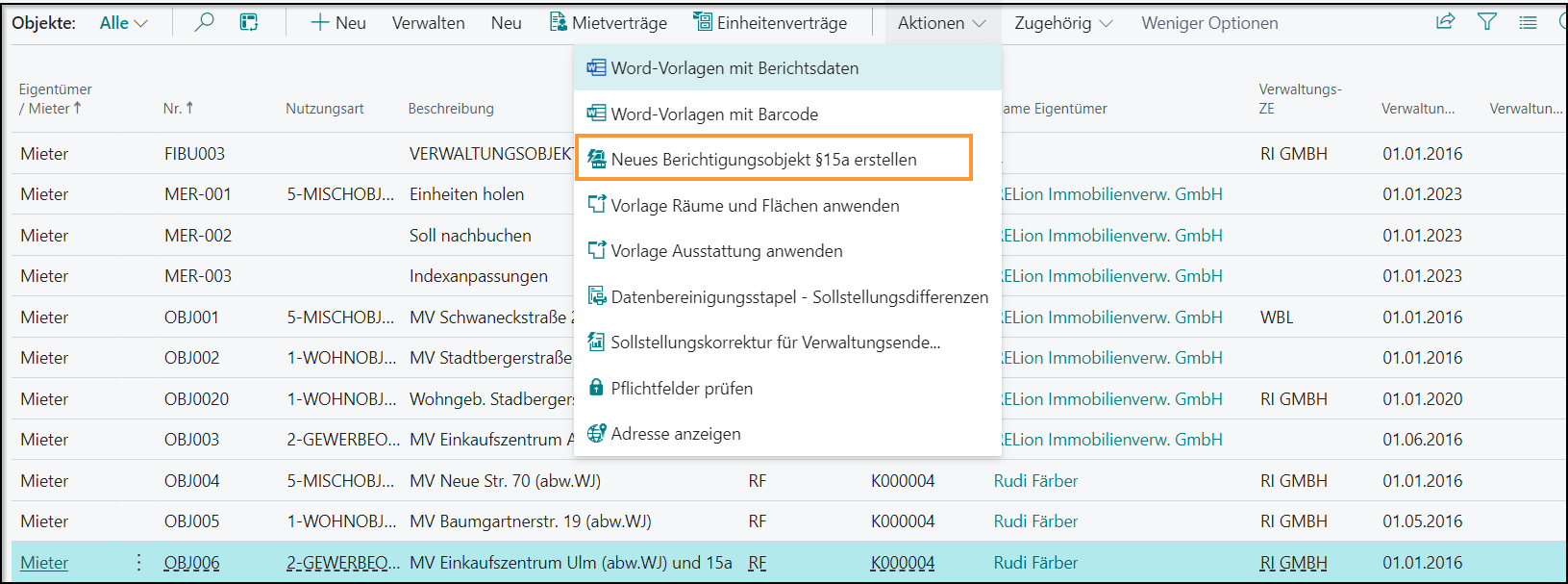Screen dimensions: 1568x584
Task: Click the share icon in toolbar
Action: 1445,22
